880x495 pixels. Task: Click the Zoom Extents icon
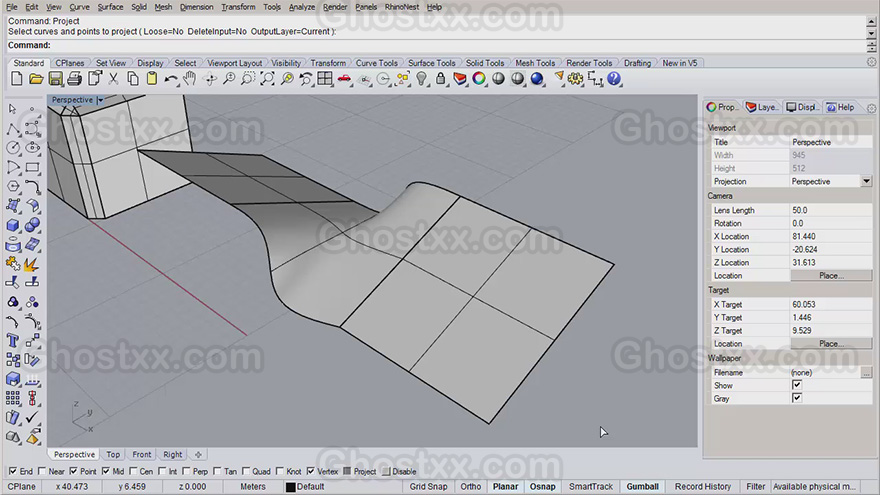tap(267, 79)
